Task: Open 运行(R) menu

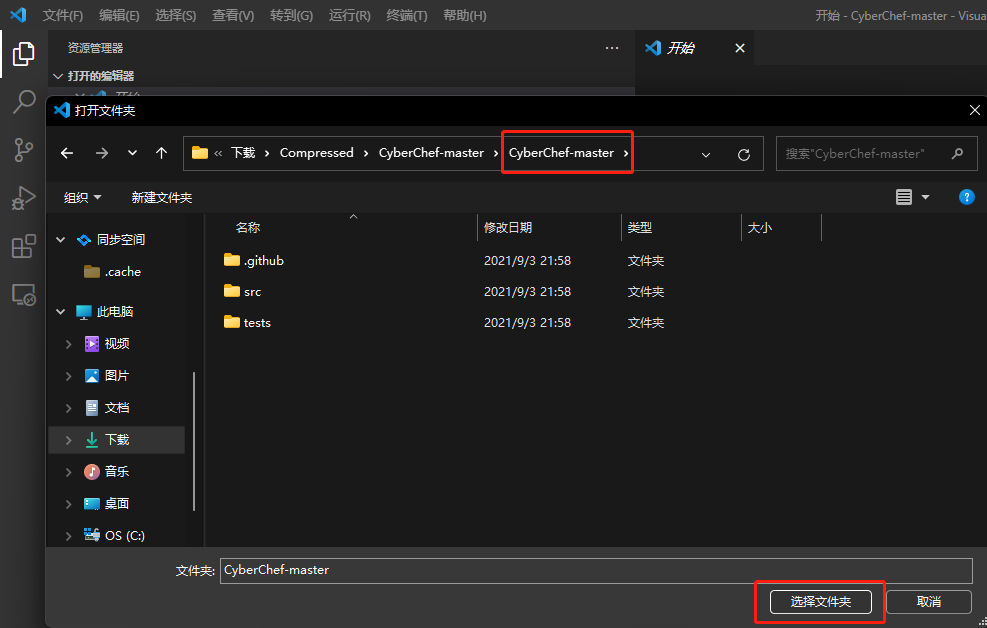Action: tap(349, 15)
